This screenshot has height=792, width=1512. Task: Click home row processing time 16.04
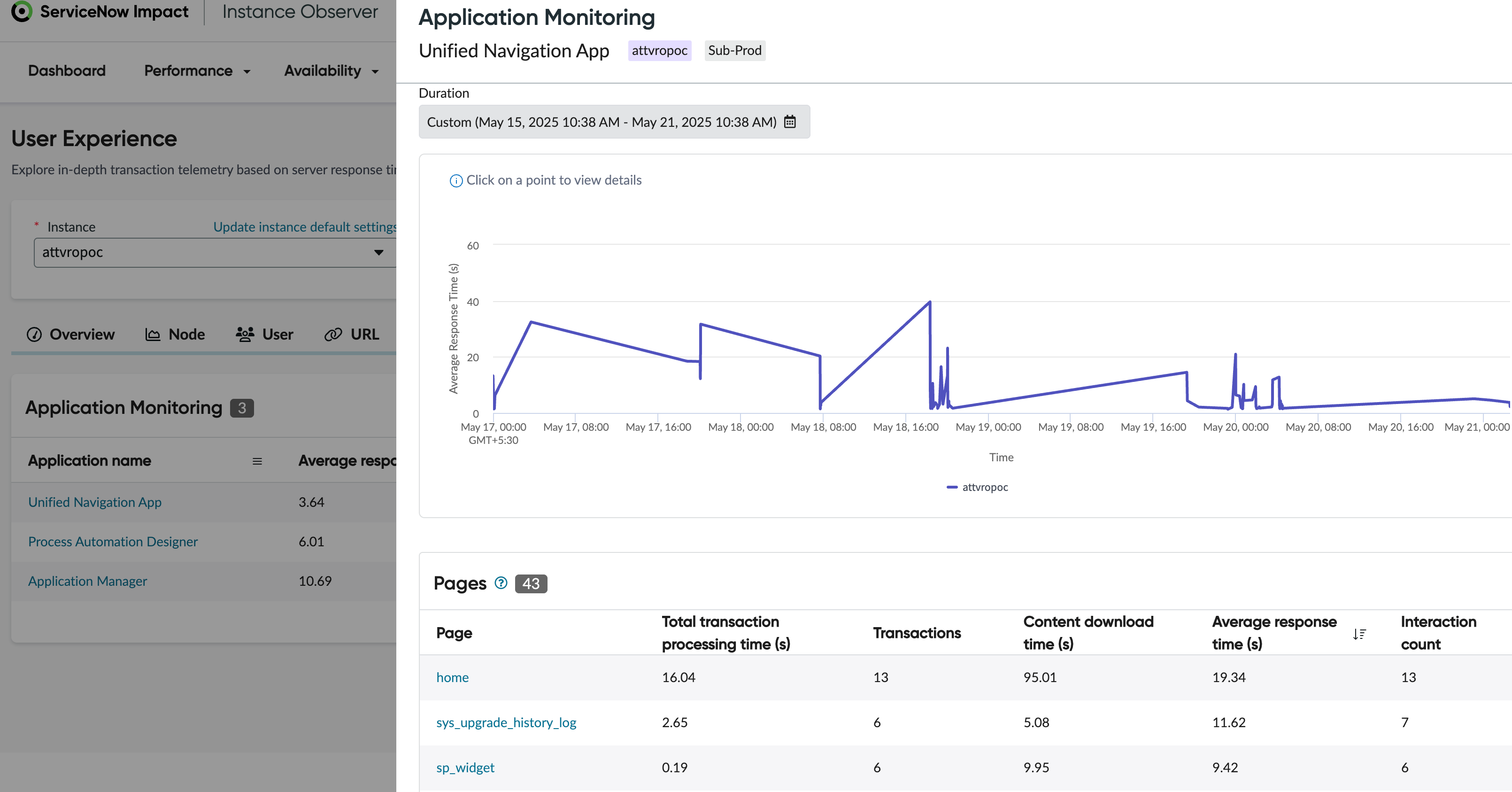coord(679,677)
